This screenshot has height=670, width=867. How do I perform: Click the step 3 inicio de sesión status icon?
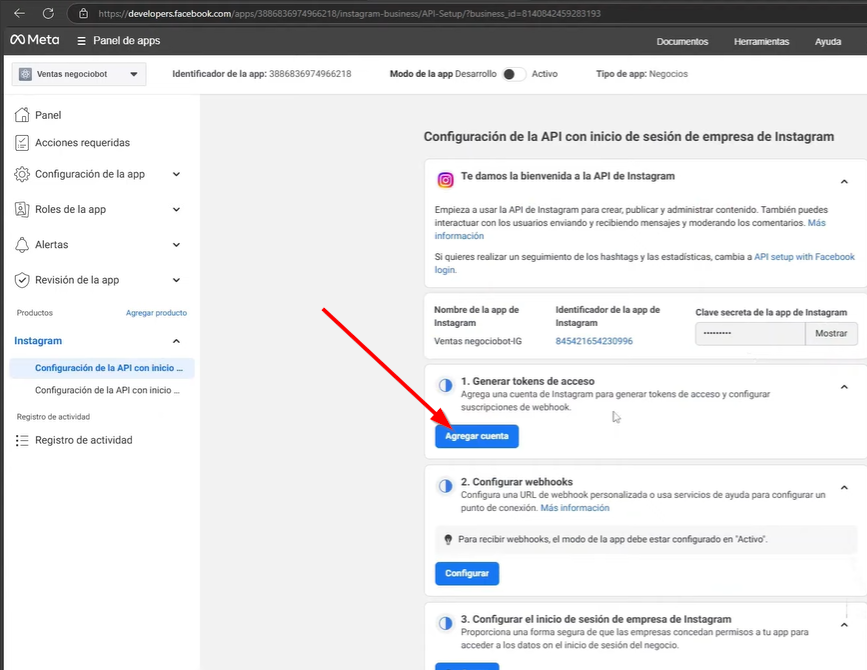[x=445, y=624]
